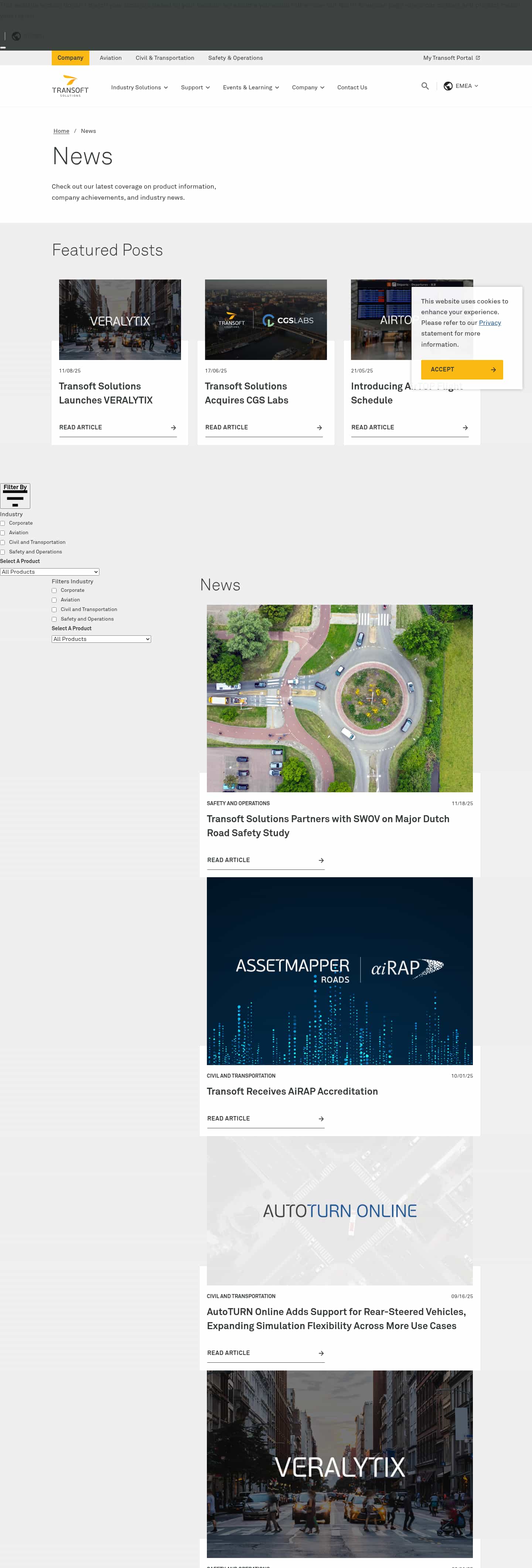Open Contact Us in navigation
Image resolution: width=532 pixels, height=1568 pixels.
pos(352,88)
